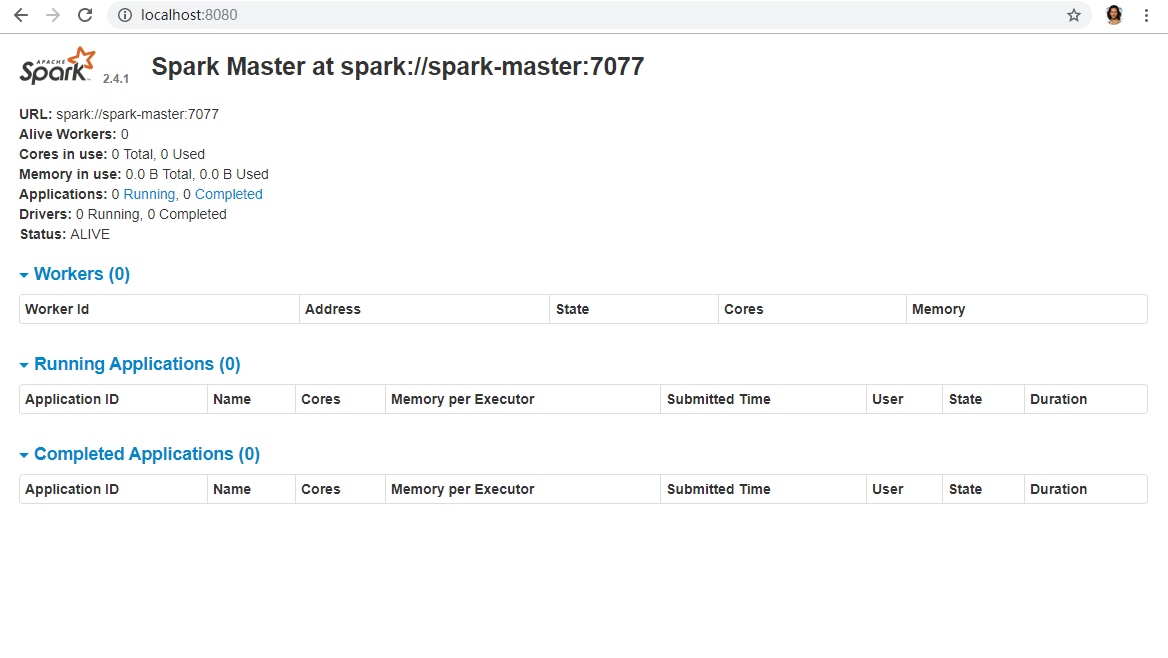Viewport: 1168px width, 658px height.
Task: Click Application ID header under Running Applications
Action: (72, 399)
